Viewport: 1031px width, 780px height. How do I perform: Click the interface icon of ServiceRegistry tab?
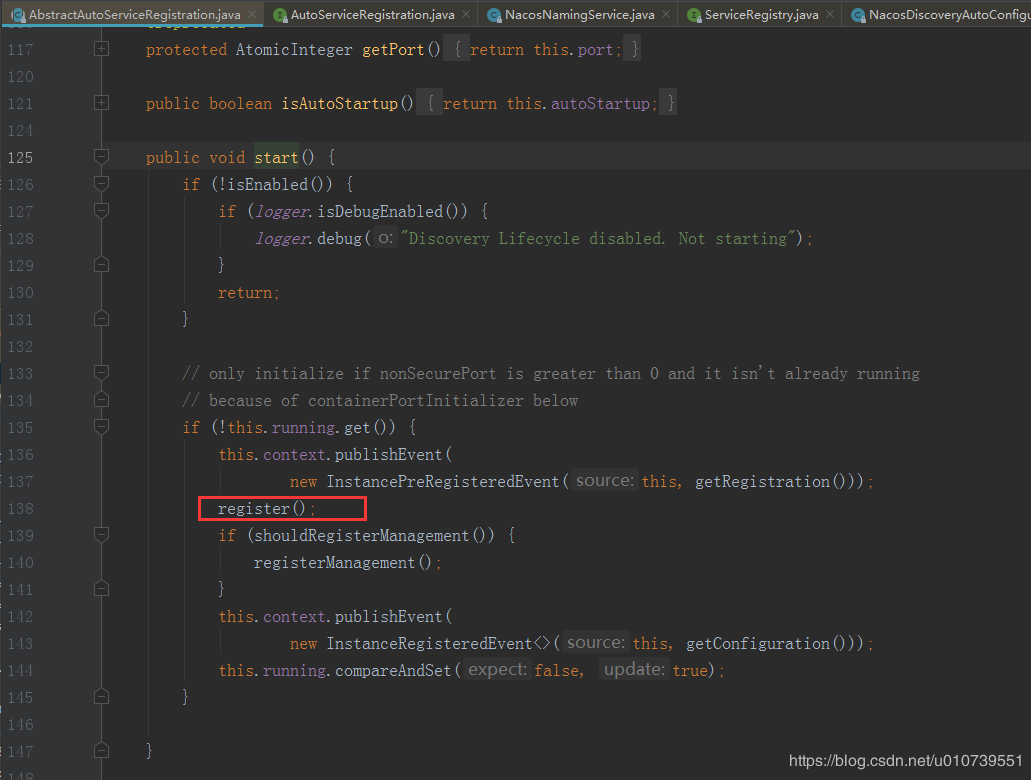pyautogui.click(x=694, y=14)
